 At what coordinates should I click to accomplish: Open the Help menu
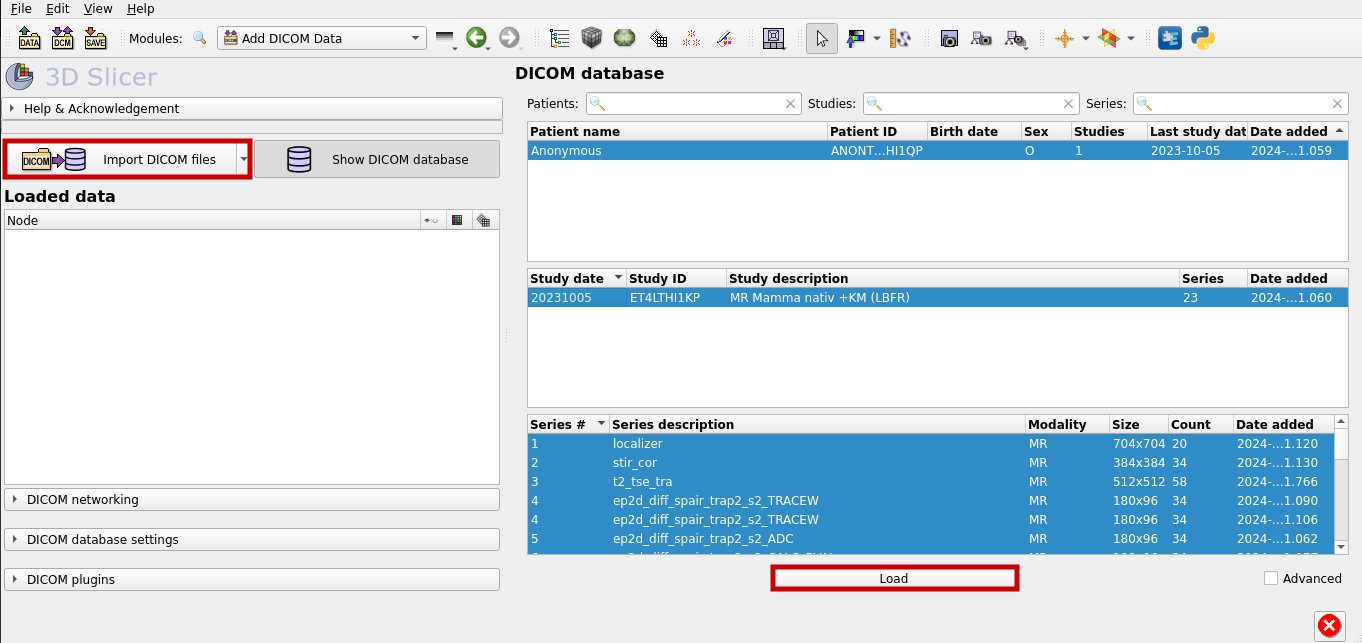[x=140, y=8]
